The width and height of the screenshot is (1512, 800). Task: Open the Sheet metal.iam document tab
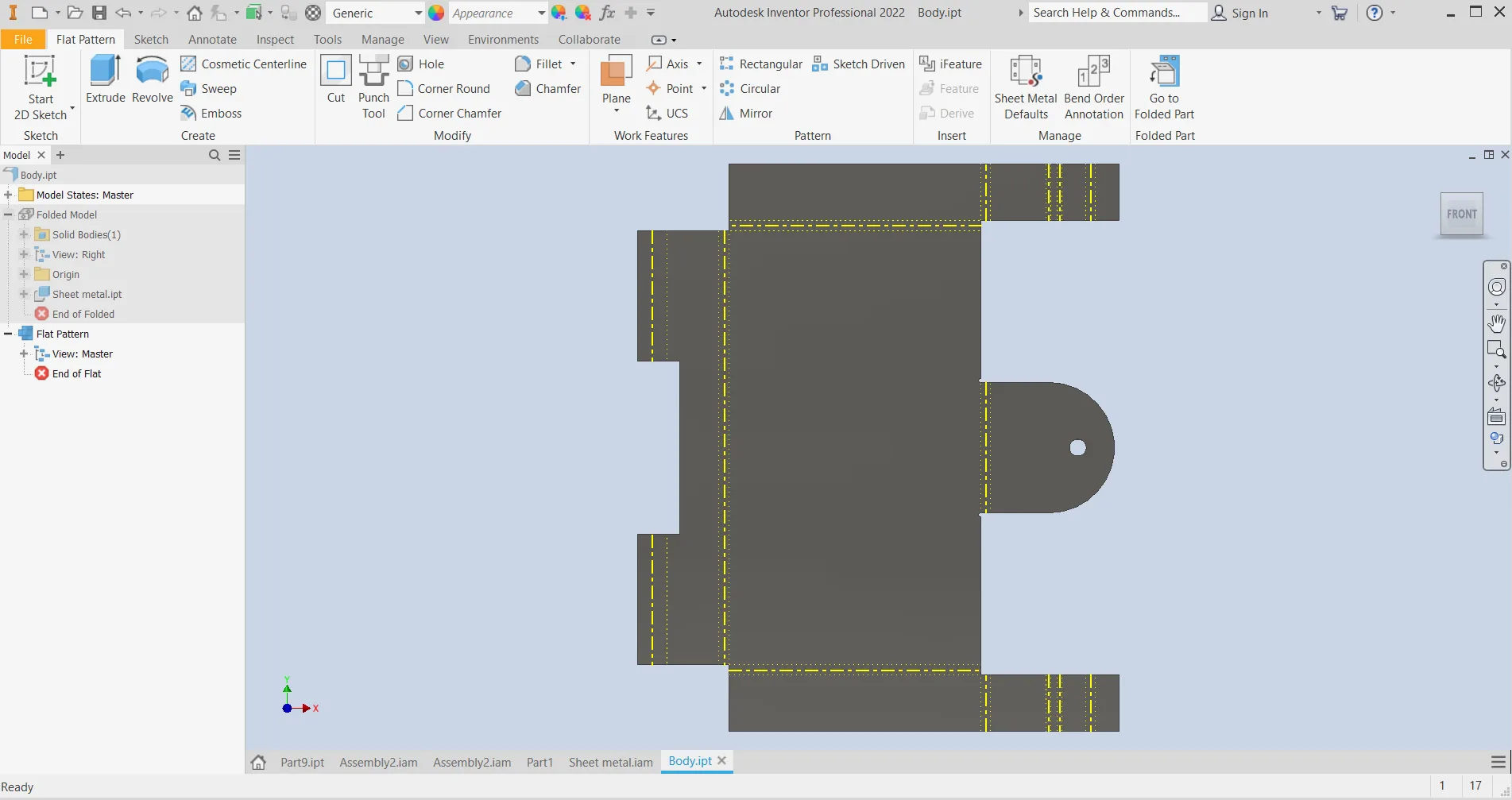click(x=610, y=762)
